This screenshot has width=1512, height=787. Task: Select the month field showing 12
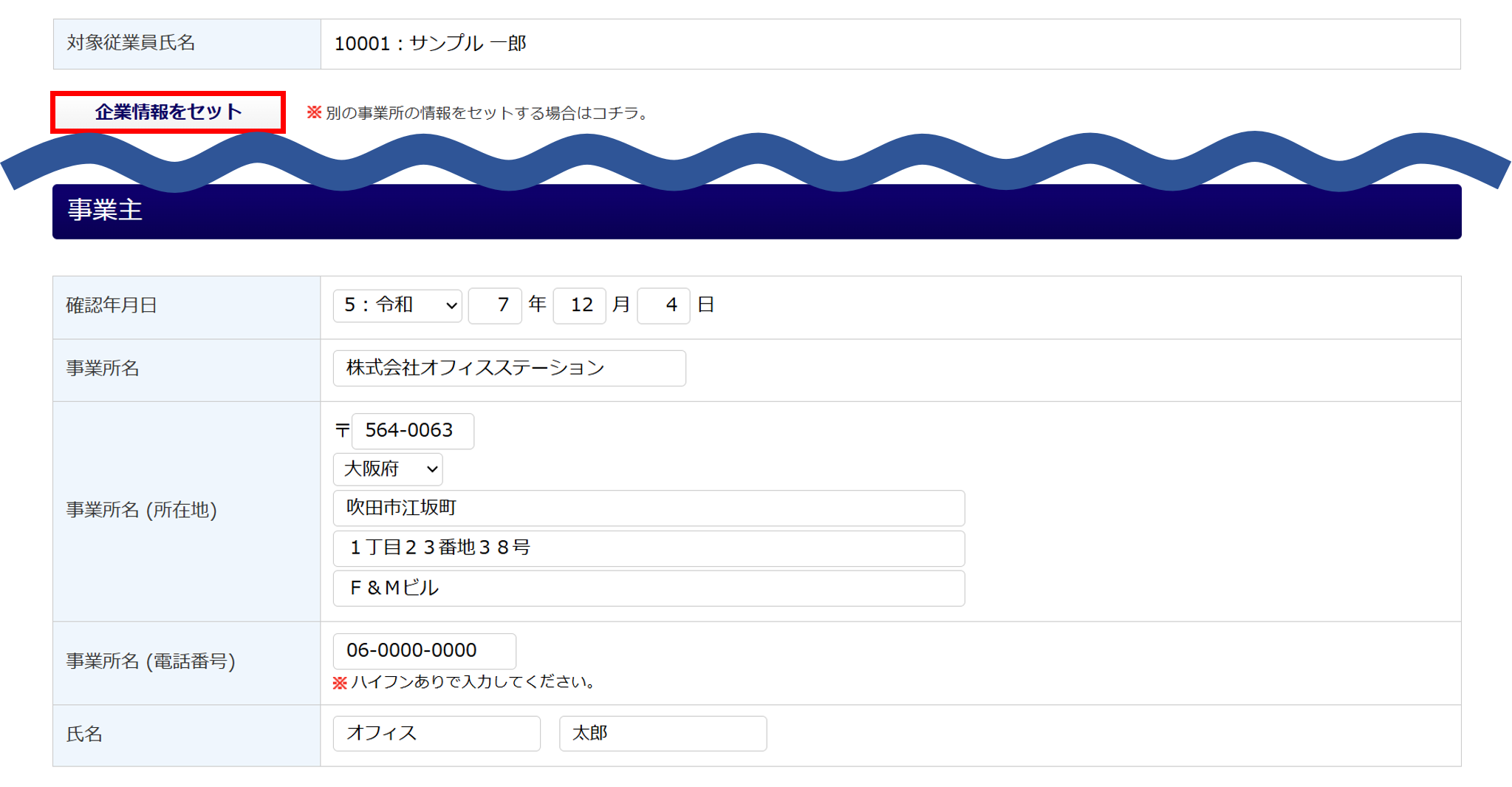coord(580,305)
